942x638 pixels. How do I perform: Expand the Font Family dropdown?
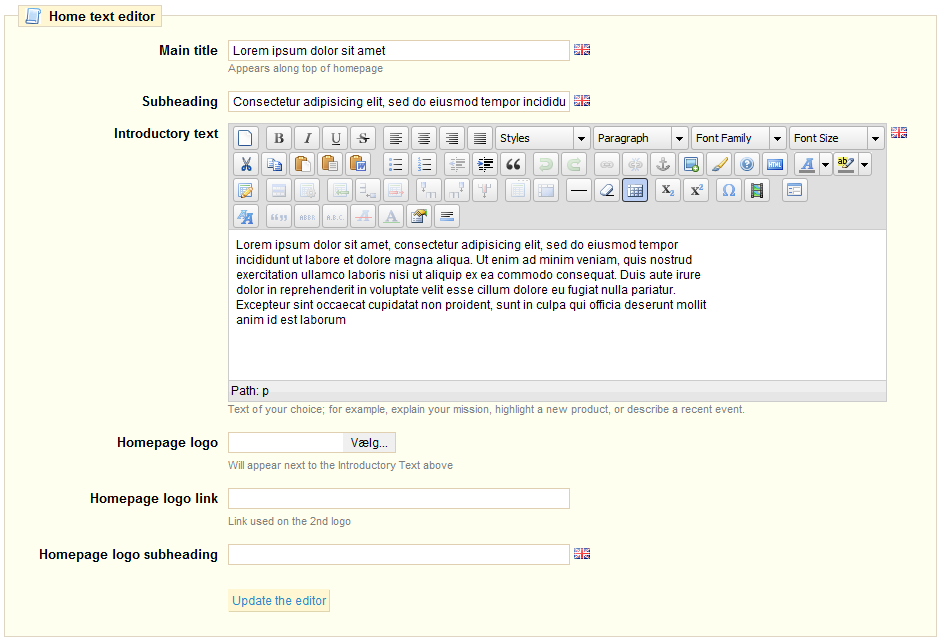point(738,138)
